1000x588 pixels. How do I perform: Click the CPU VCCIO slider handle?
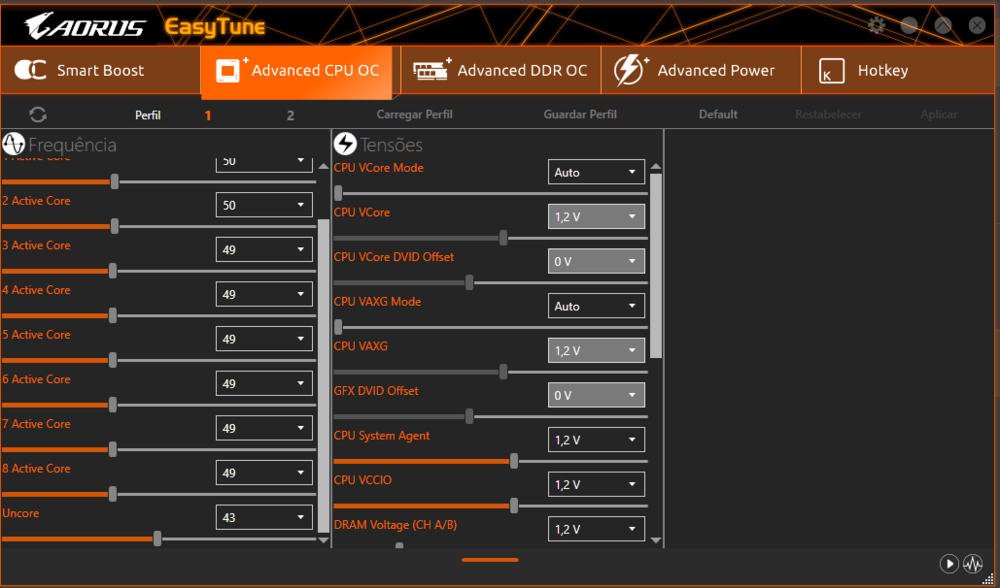pyautogui.click(x=514, y=506)
